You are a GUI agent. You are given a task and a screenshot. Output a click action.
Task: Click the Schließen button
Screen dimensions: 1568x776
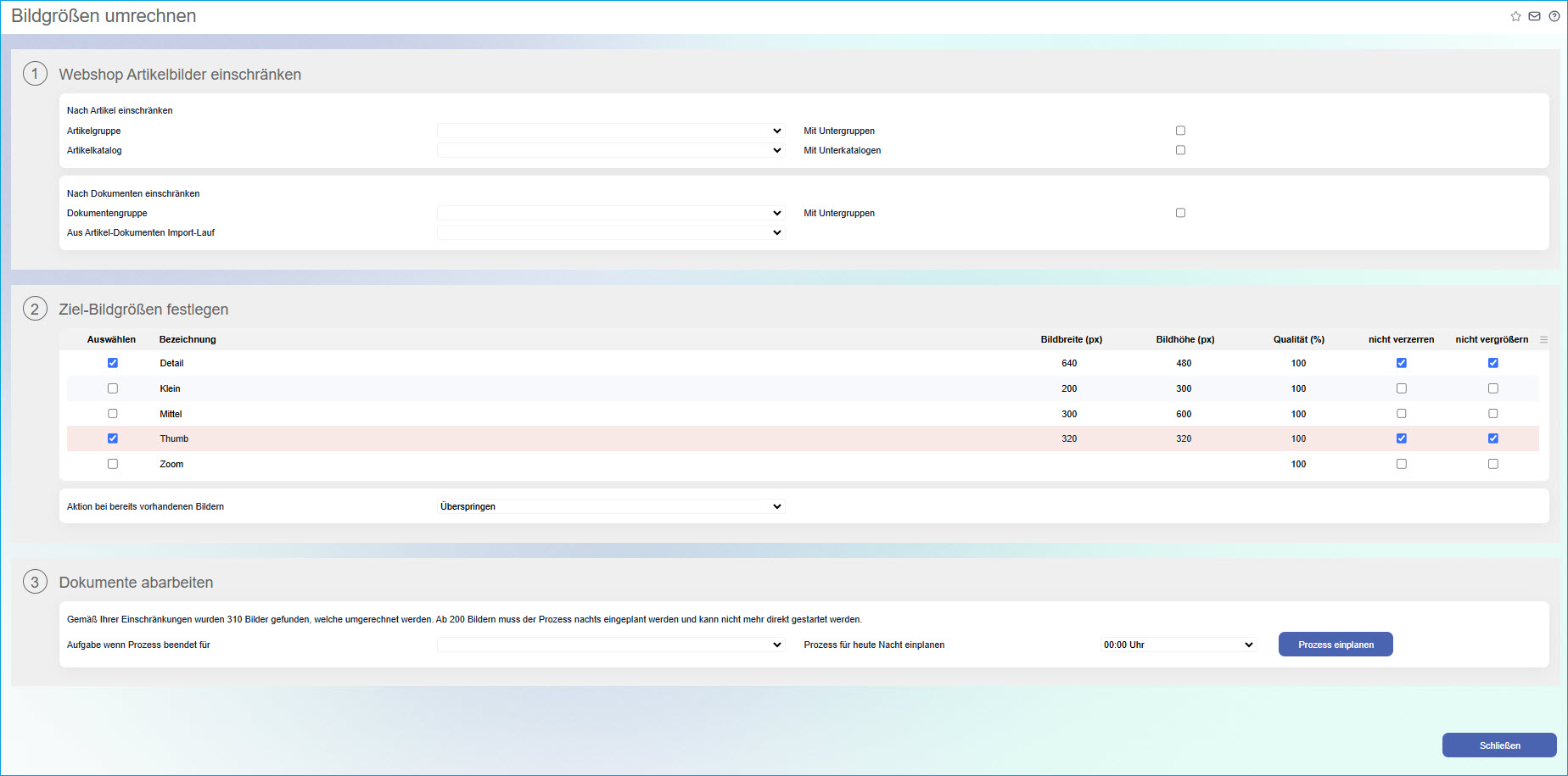pyautogui.click(x=1499, y=745)
